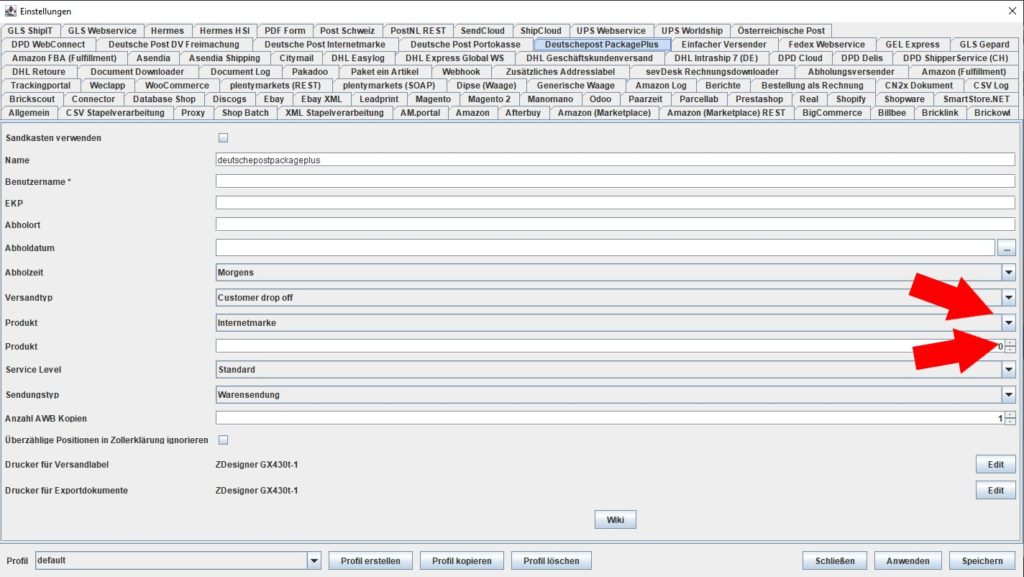The image size is (1024, 577).
Task: Open the Wiki button
Action: [615, 520]
